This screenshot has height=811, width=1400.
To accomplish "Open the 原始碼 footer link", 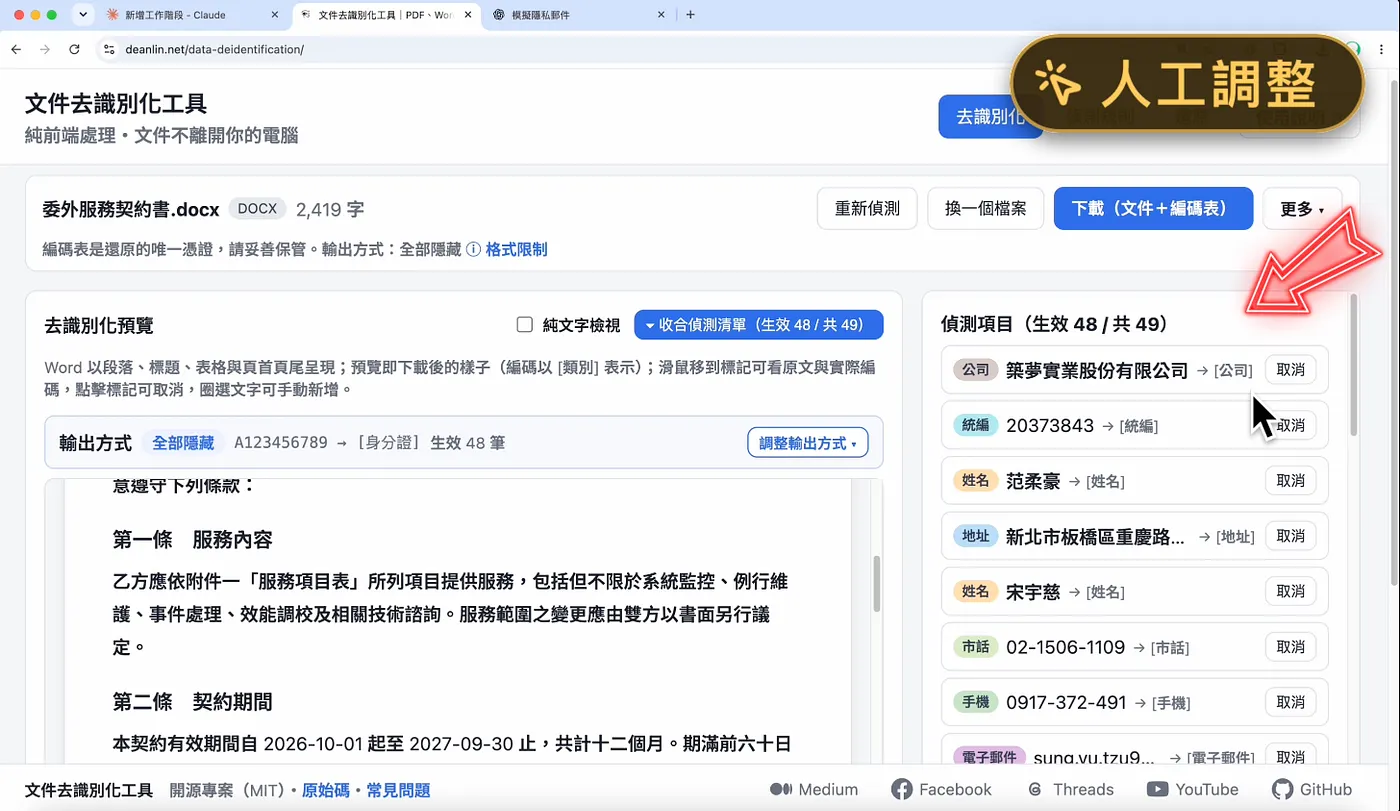I will [326, 790].
